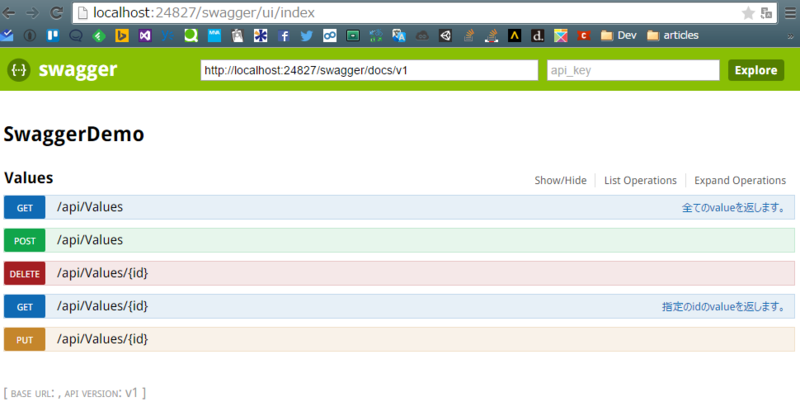This screenshot has height=416, width=800.
Task: Open the Chrome hamburger menu
Action: coord(790,13)
